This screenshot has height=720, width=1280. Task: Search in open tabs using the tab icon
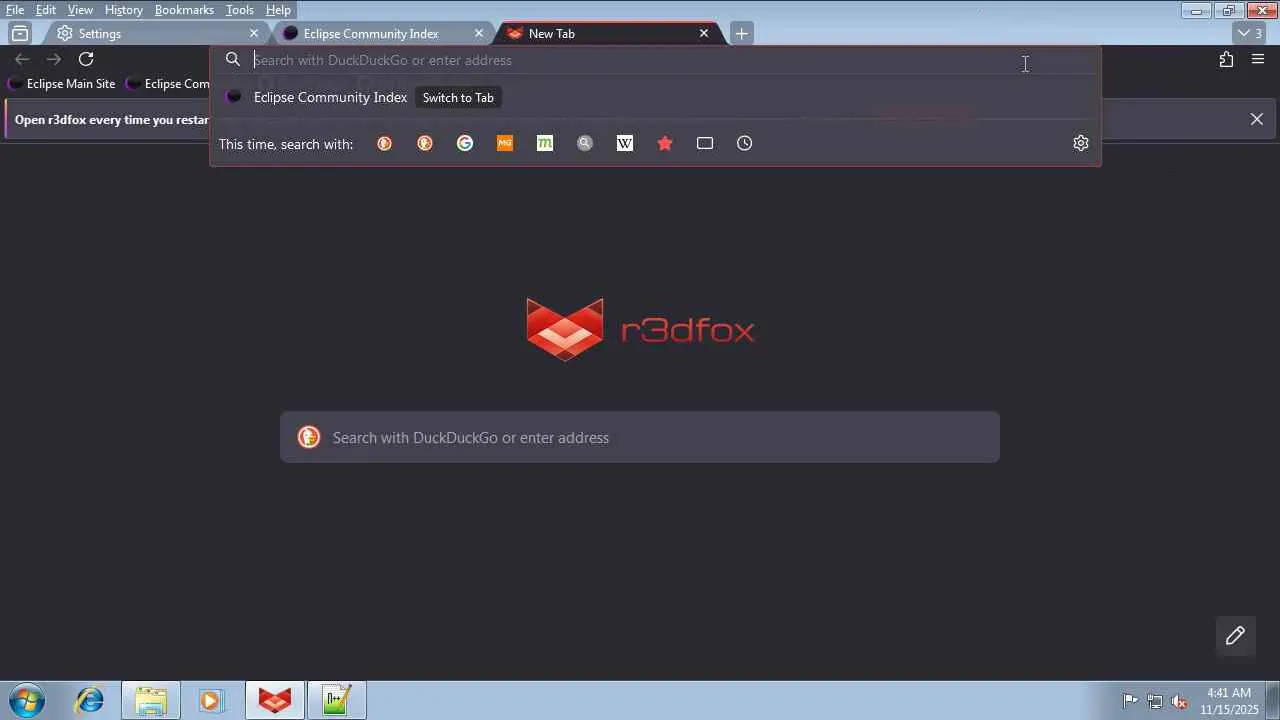click(x=705, y=143)
